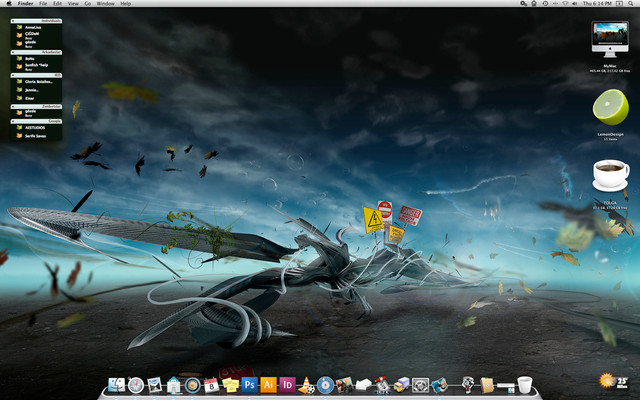Select buddy Sunfish *help
640x400 pixels.
[x=36, y=66]
